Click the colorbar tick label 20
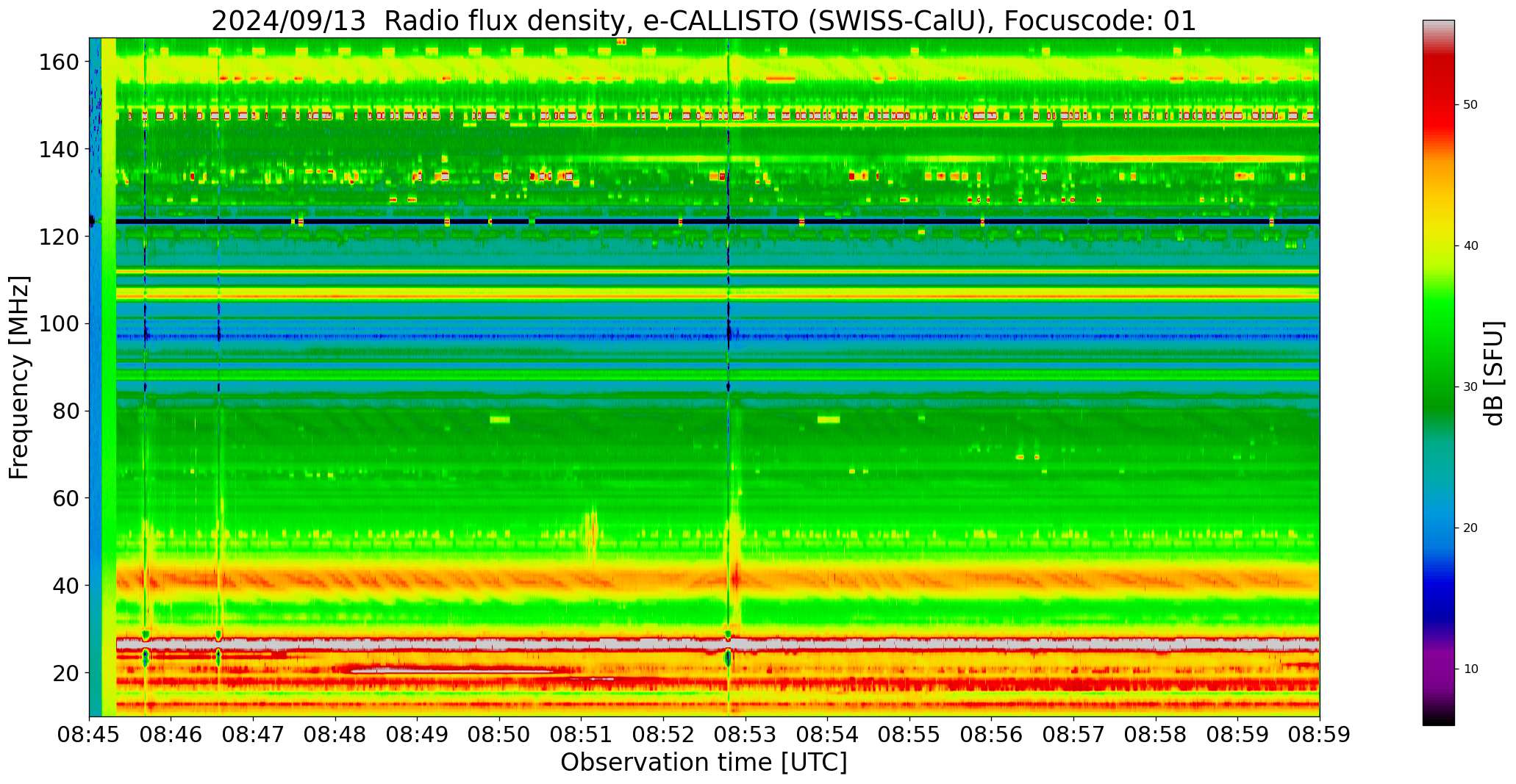This screenshot has width=1516, height=784. click(x=1470, y=528)
